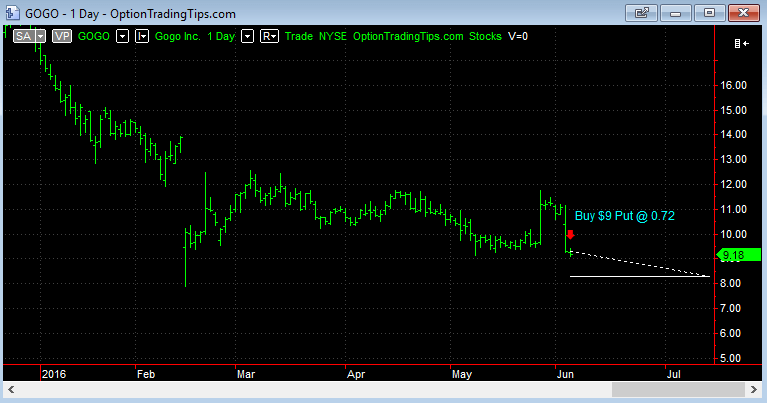Click the chart window icon in the title bar

pos(12,13)
